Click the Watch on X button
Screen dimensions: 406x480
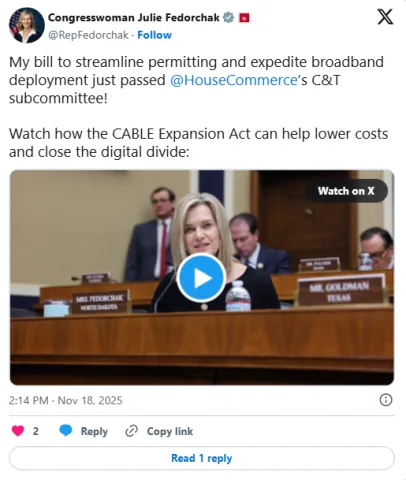[x=347, y=191]
